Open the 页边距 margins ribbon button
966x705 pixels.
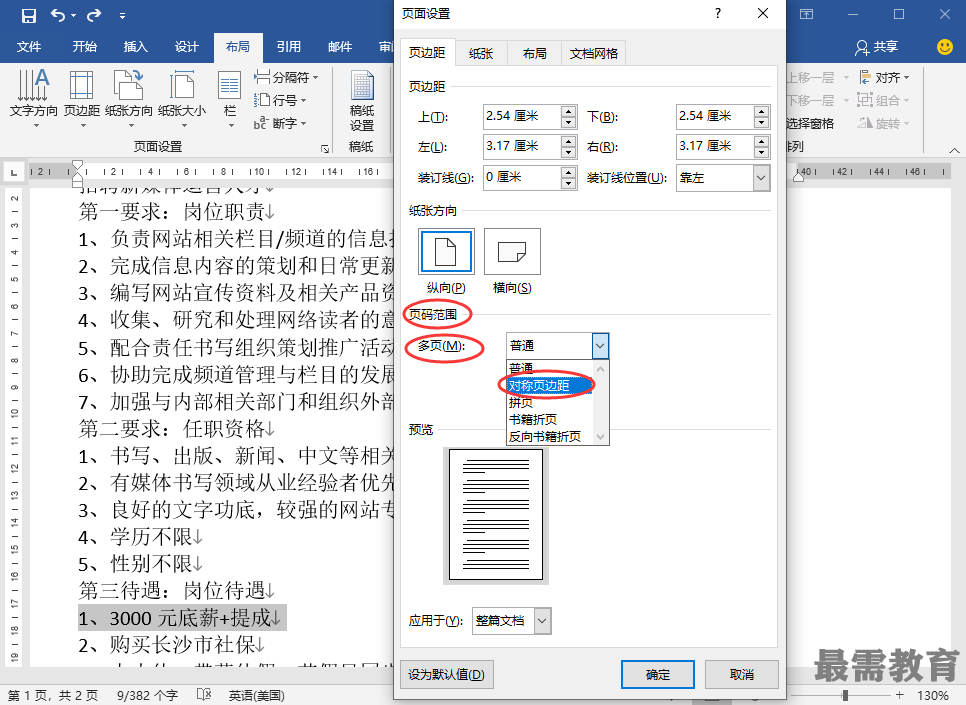pyautogui.click(x=82, y=98)
